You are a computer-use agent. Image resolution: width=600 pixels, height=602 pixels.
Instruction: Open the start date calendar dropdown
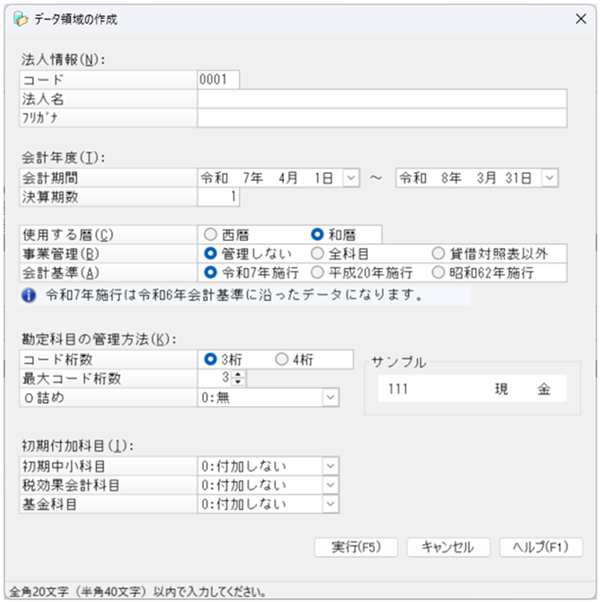coord(351,177)
